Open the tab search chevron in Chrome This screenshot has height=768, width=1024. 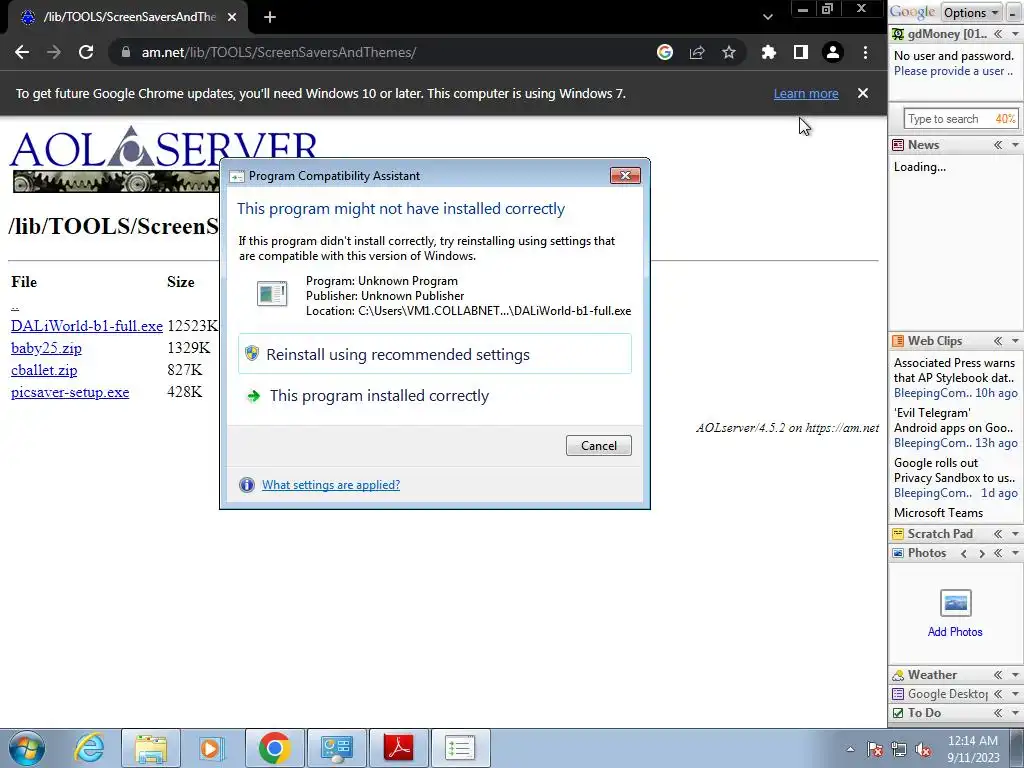(768, 17)
